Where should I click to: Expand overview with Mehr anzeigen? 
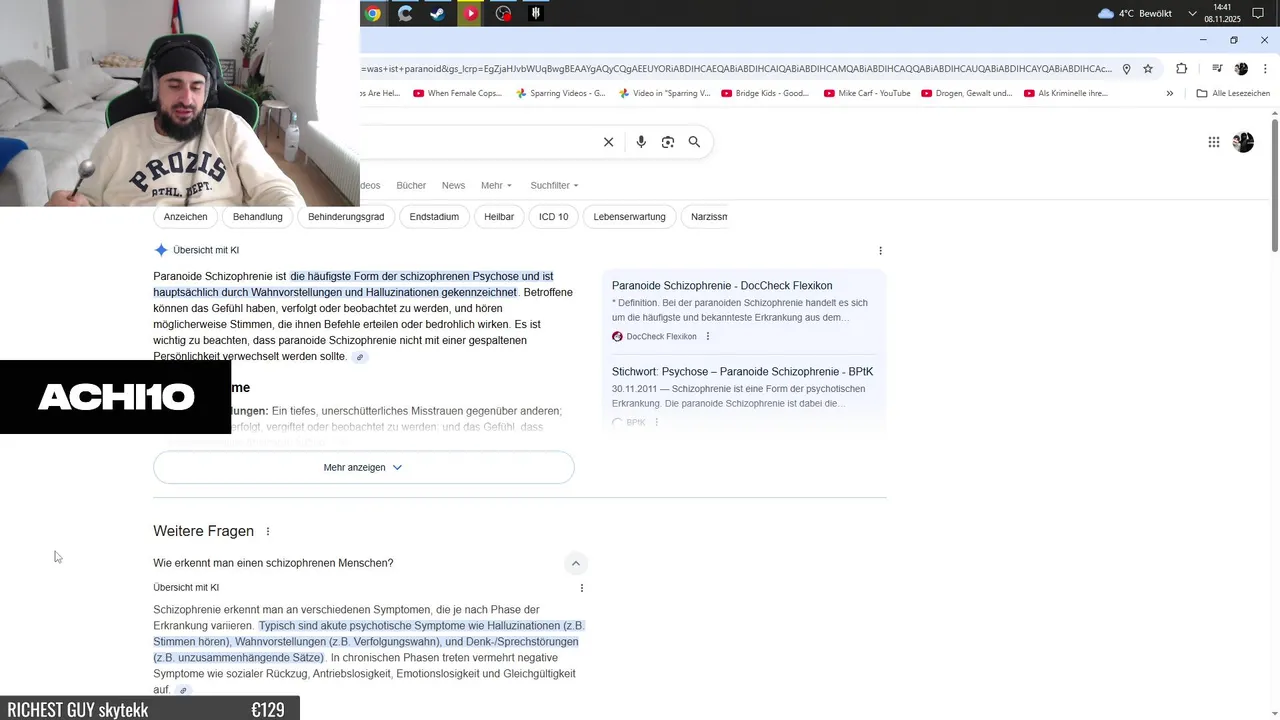(364, 467)
